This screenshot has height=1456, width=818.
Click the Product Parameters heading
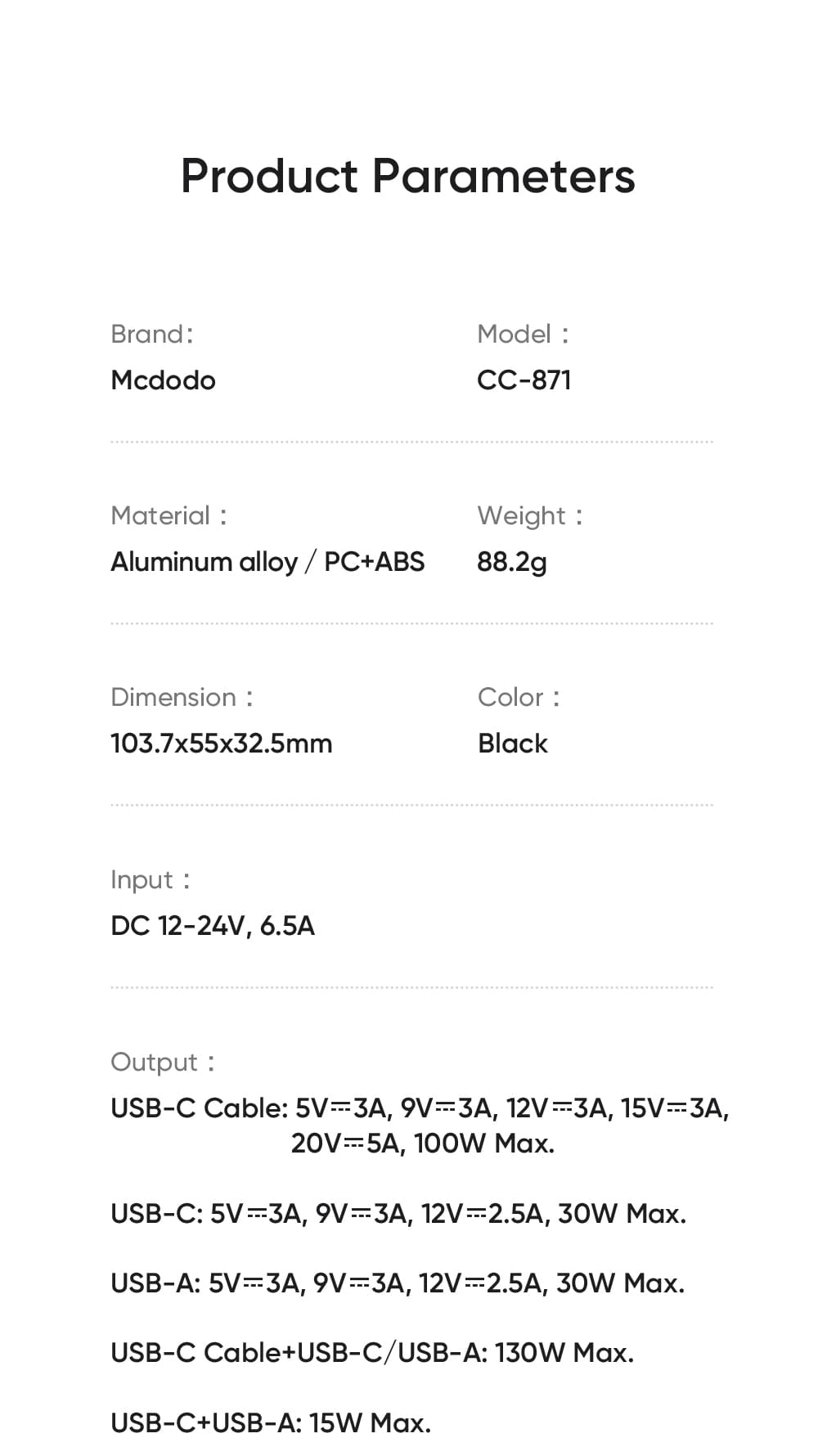[x=407, y=176]
